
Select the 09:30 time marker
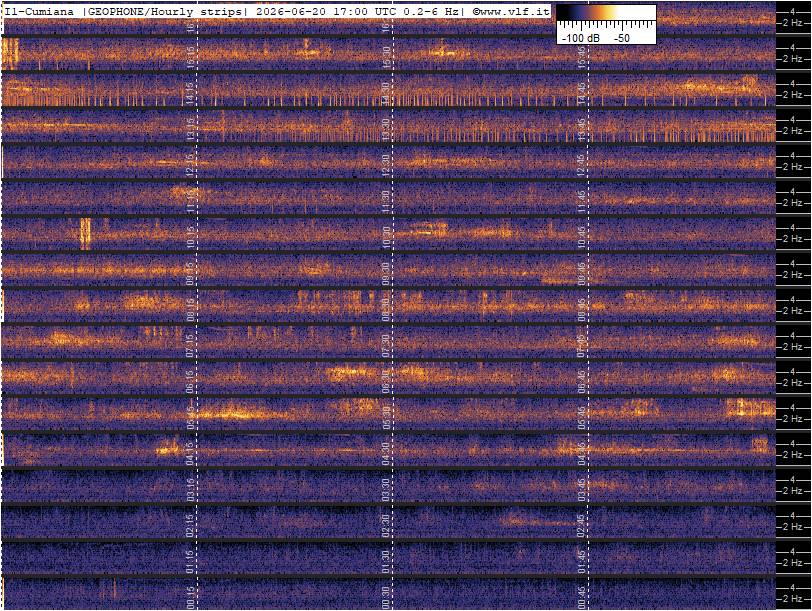386,273
